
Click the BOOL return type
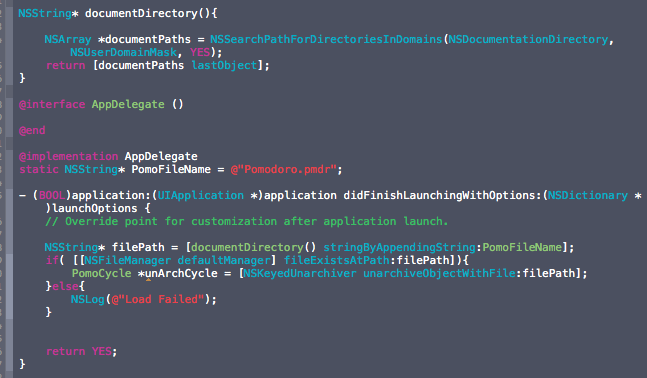[52, 195]
